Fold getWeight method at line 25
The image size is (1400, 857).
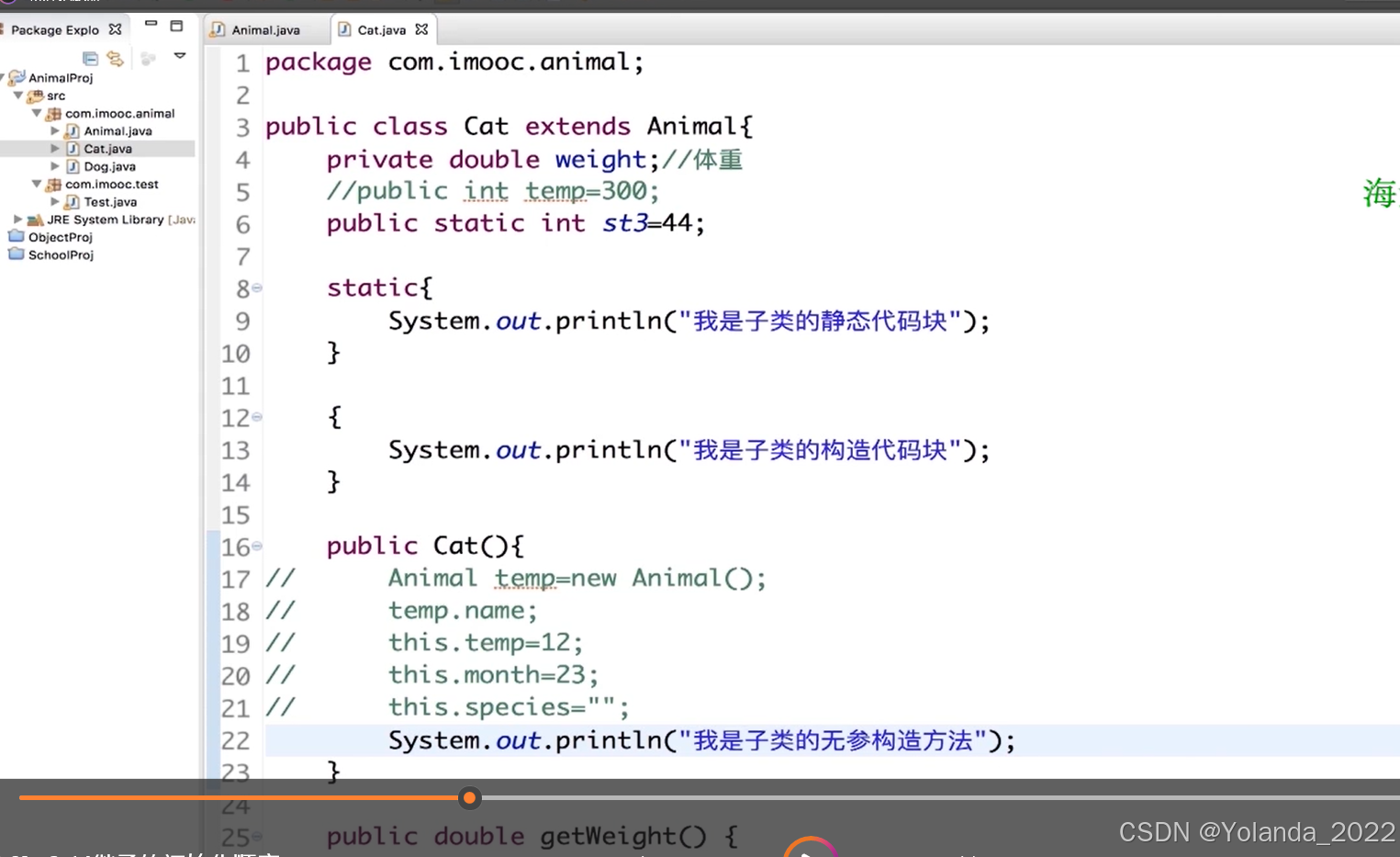[257, 836]
